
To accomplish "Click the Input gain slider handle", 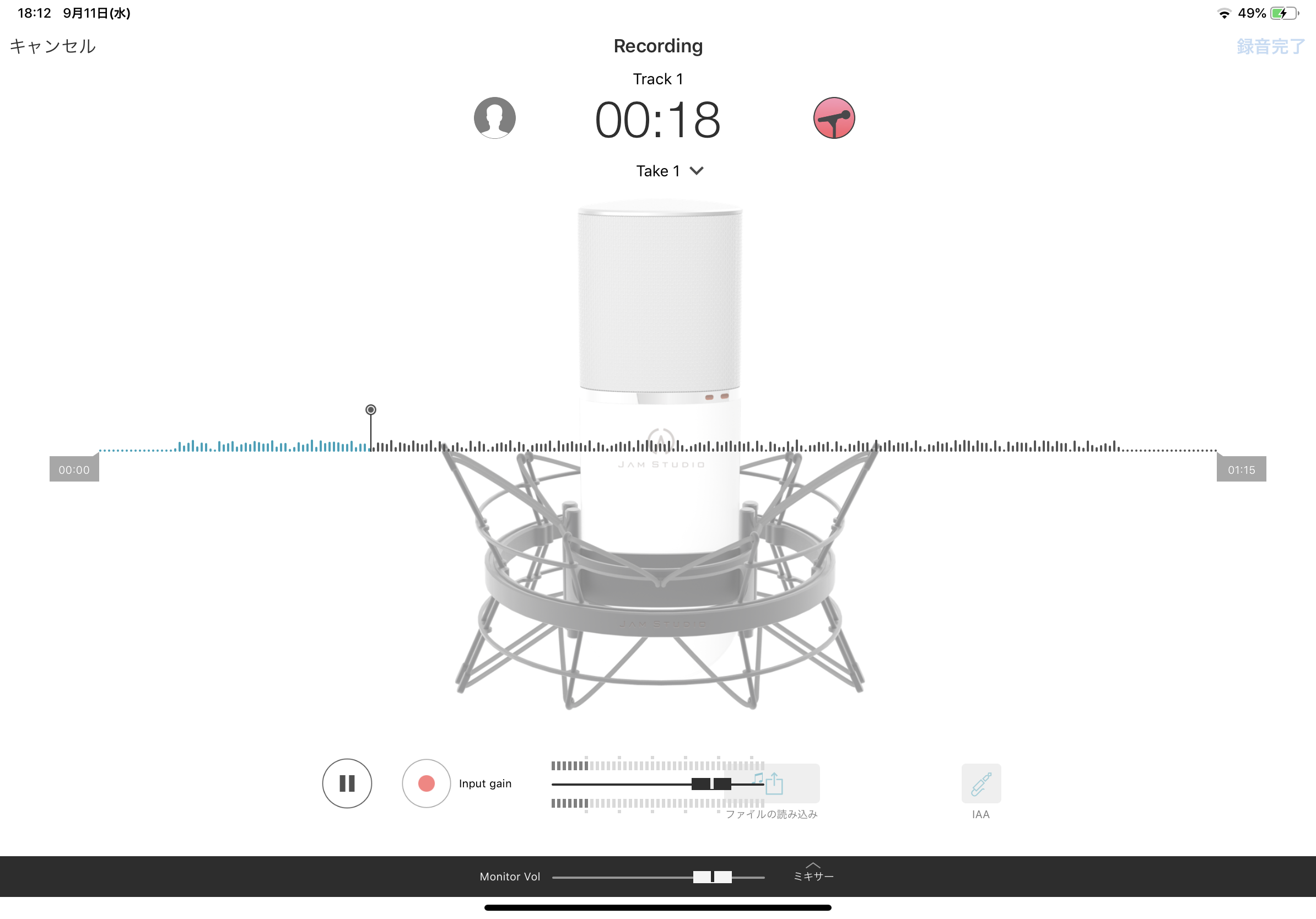I will tap(711, 784).
